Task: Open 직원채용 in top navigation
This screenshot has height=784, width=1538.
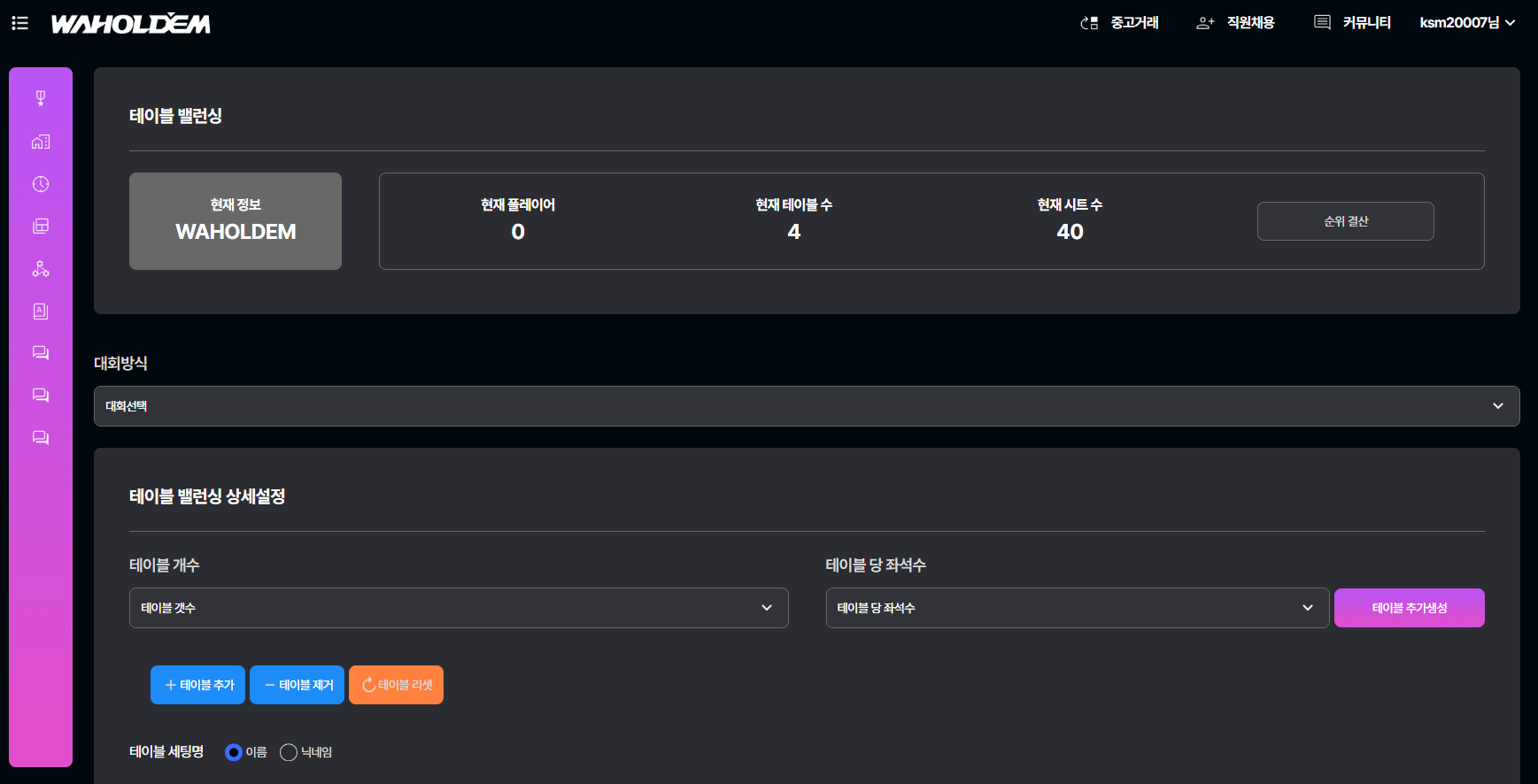Action: pos(1236,23)
